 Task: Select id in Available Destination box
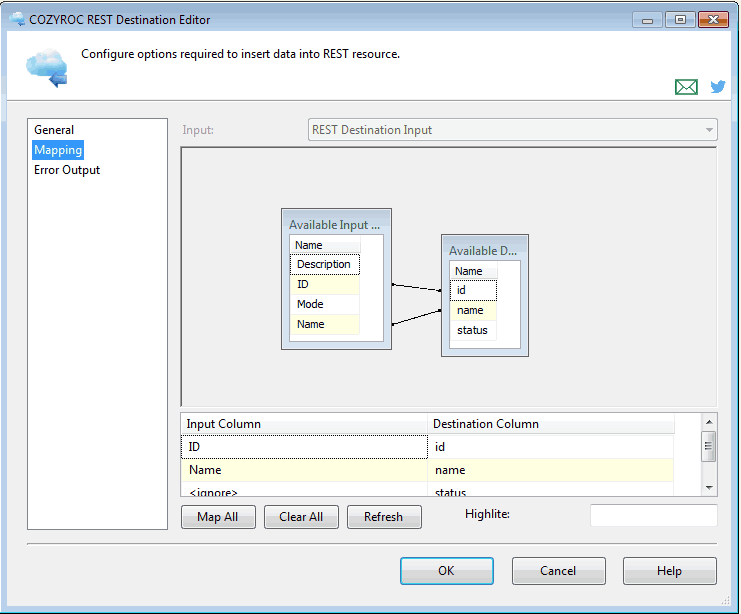[473, 290]
